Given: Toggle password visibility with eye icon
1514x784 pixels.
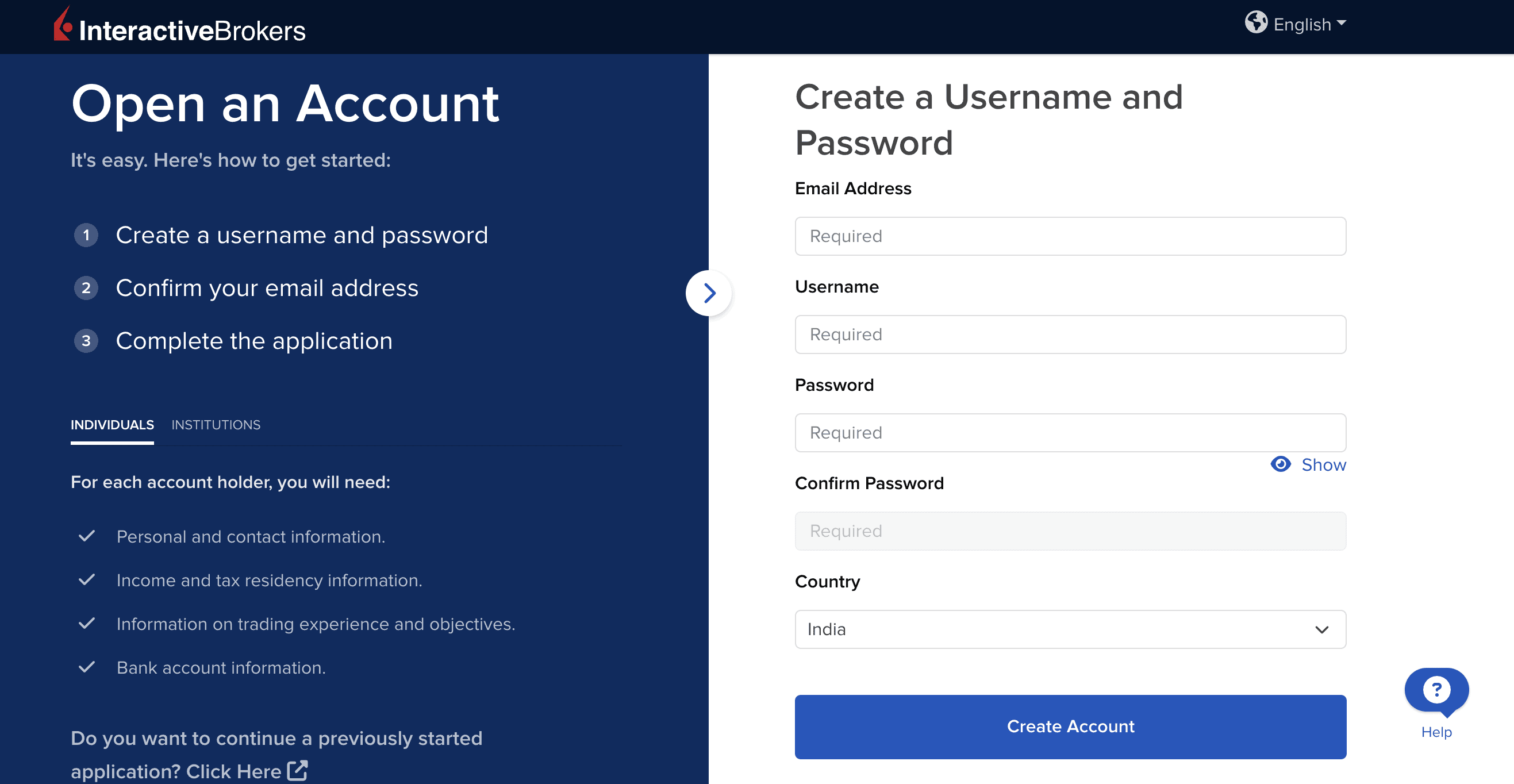Looking at the screenshot, I should click(1280, 464).
